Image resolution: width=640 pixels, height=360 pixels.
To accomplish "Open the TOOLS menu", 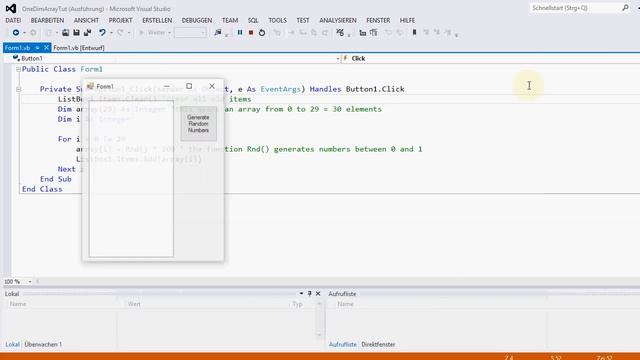I will click(278, 20).
